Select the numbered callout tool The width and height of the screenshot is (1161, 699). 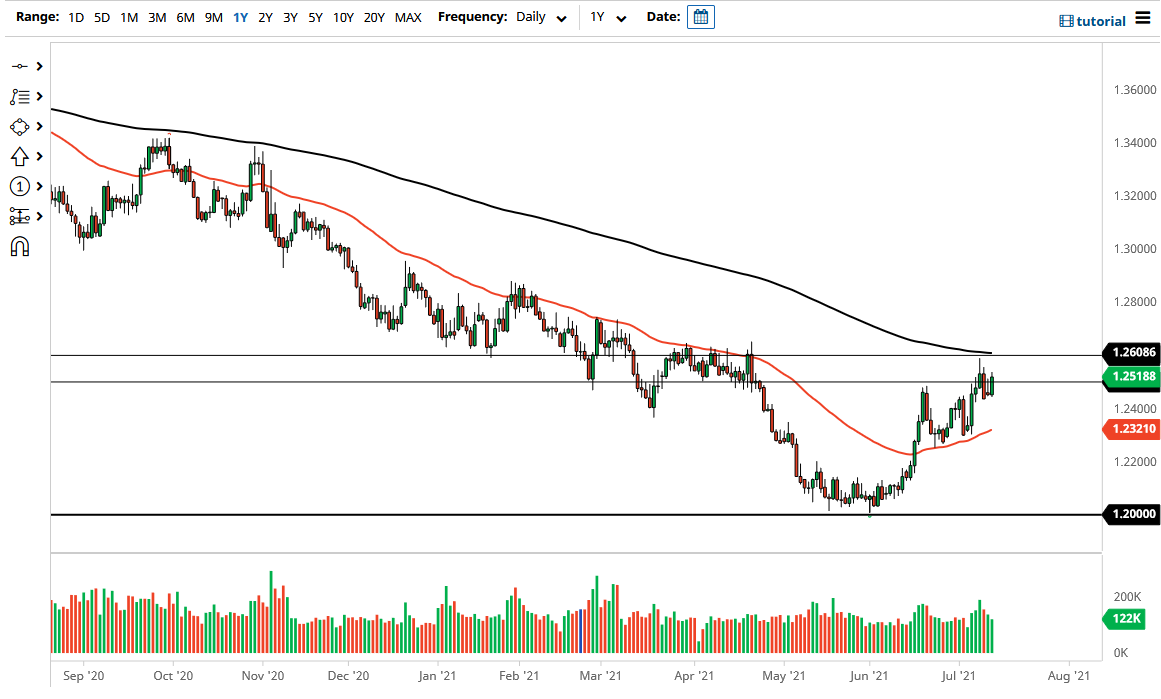pos(22,186)
